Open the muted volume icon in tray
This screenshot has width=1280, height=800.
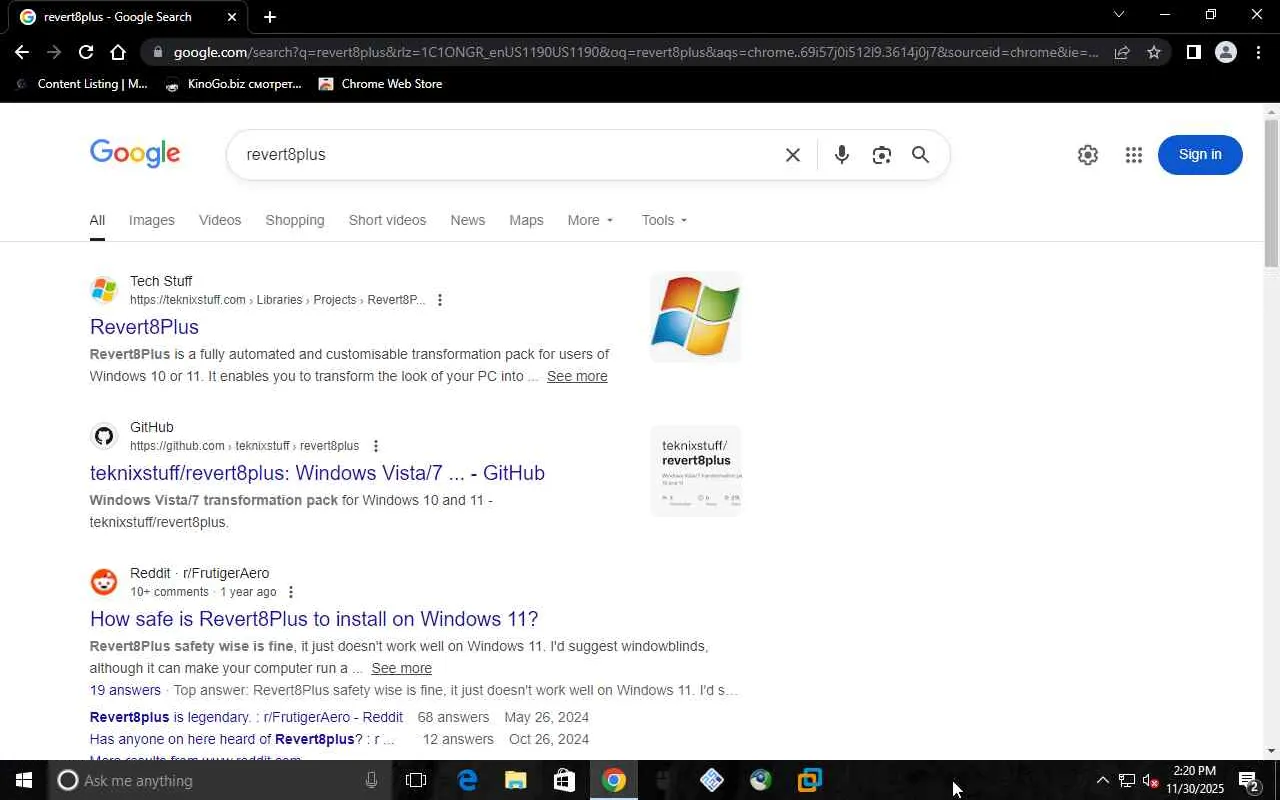(1150, 780)
